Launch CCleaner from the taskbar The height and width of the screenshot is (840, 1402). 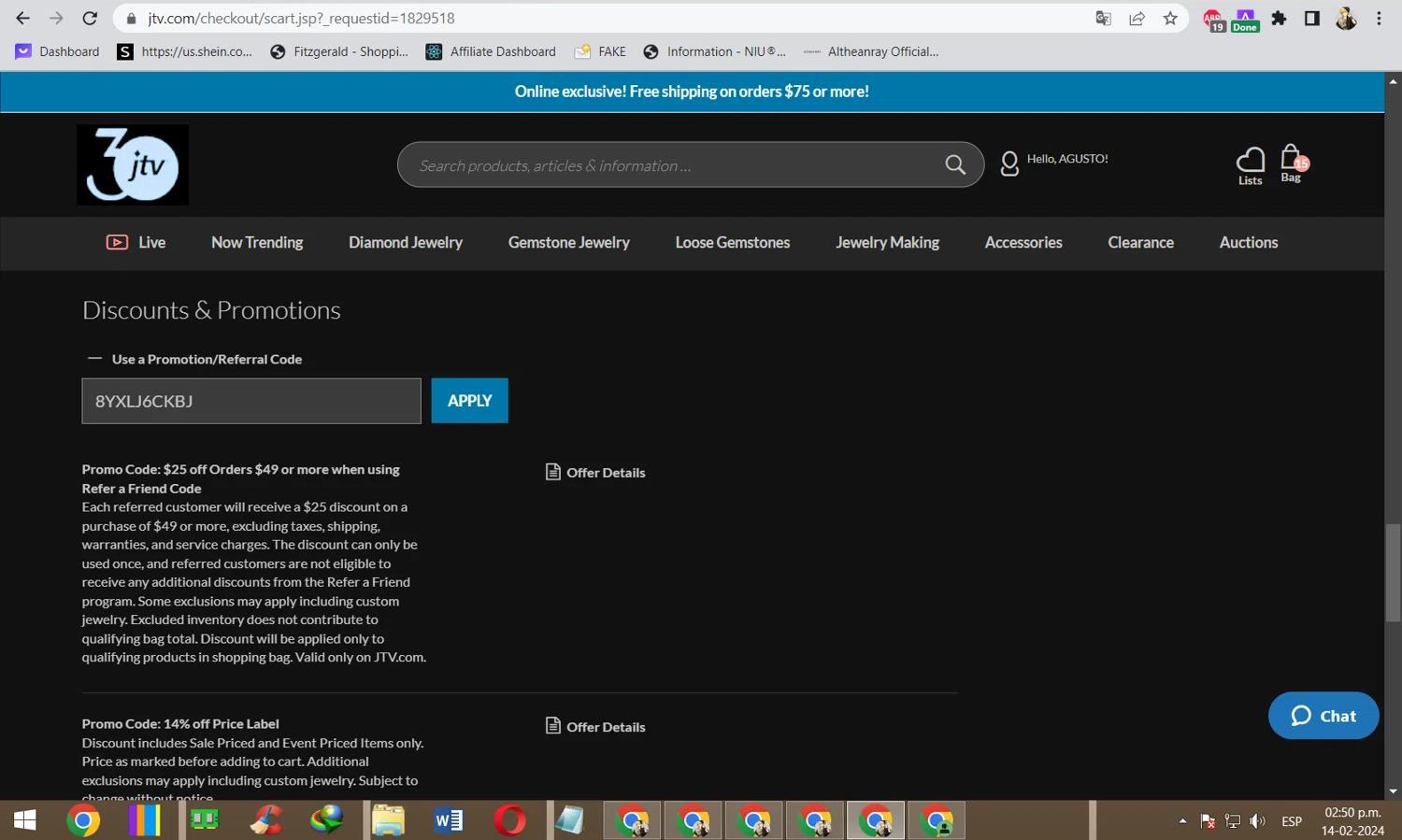266,820
